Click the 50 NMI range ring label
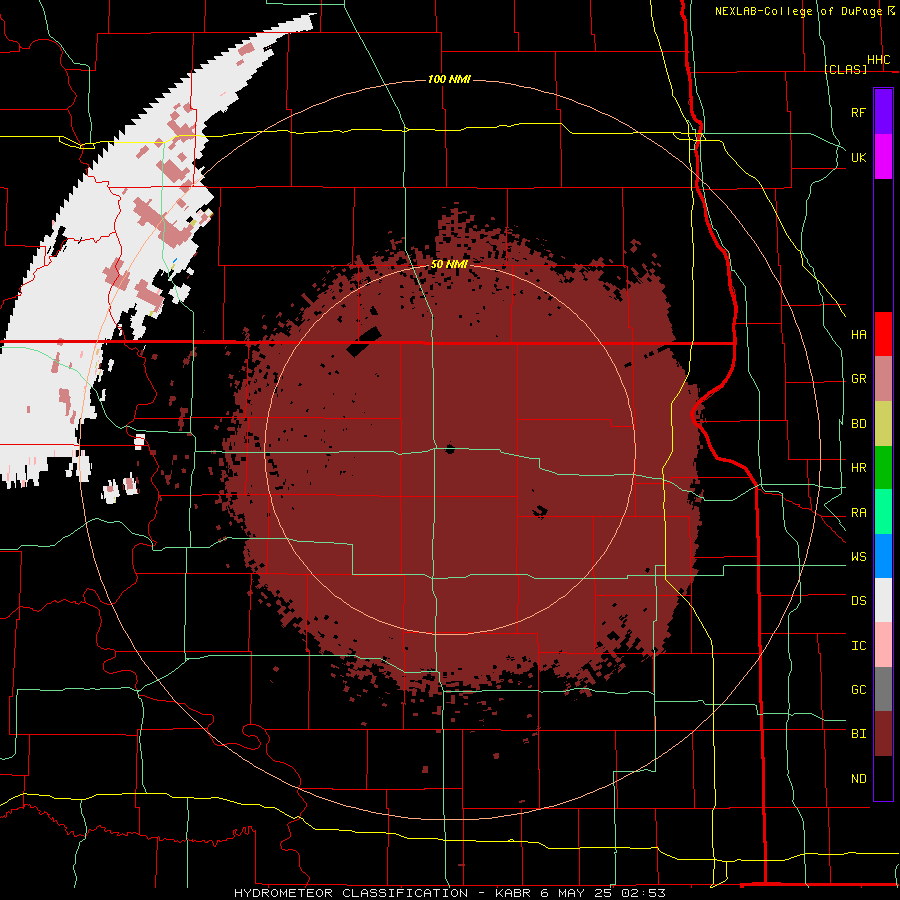Screen dimensions: 900x900 click(449, 264)
